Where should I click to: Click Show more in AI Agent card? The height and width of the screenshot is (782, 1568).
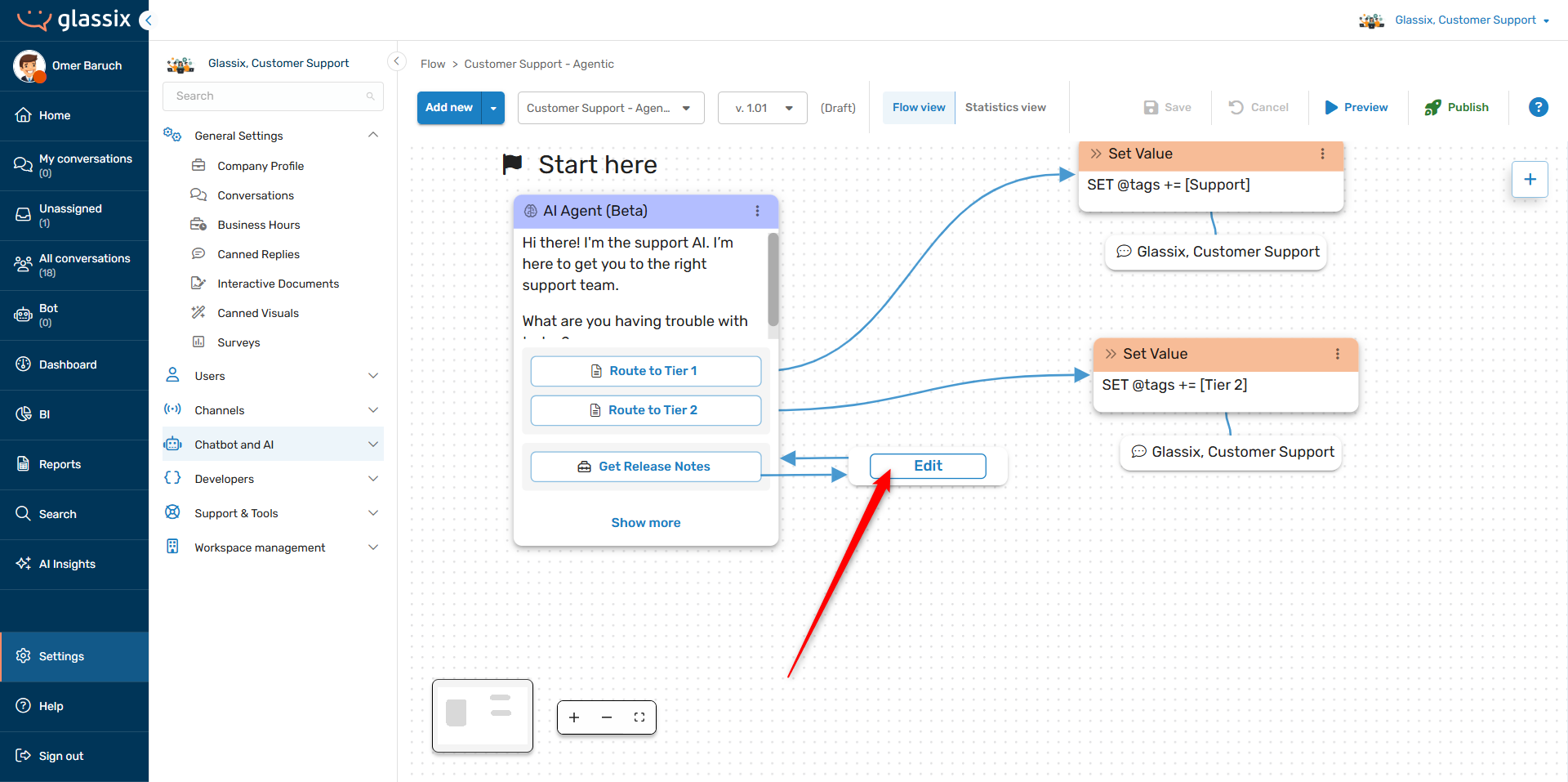[645, 523]
